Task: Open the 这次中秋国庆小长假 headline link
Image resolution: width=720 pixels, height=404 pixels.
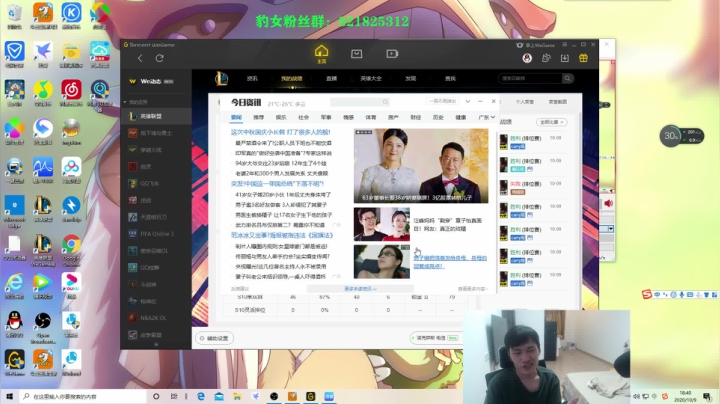Action: click(280, 132)
